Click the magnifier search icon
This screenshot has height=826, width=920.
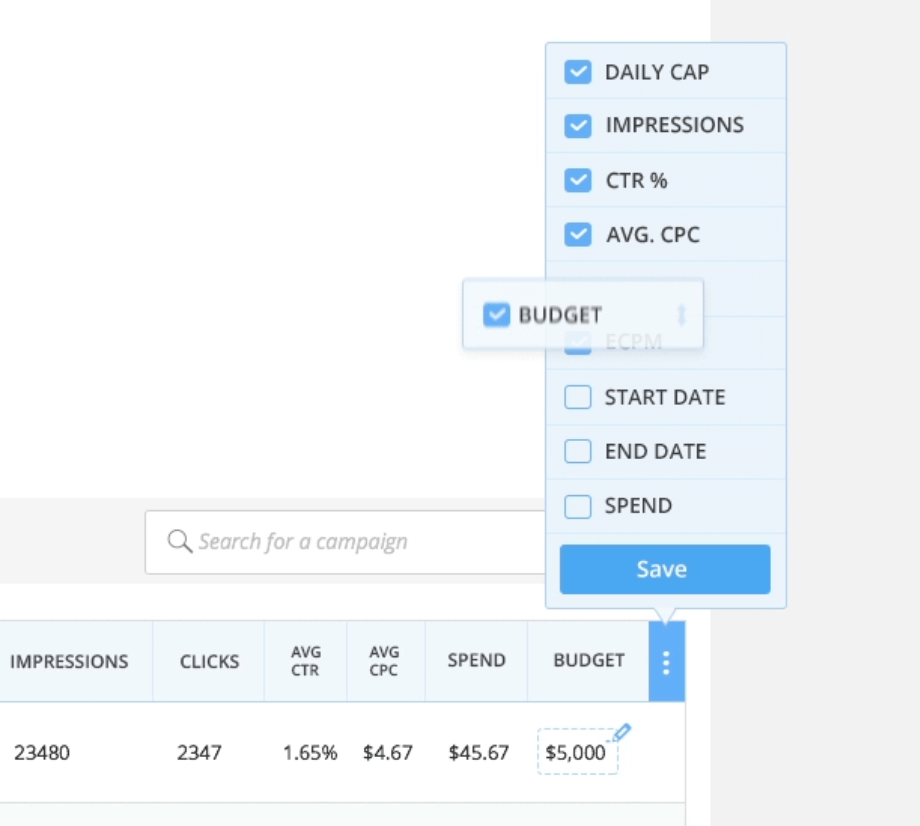pyautogui.click(x=180, y=541)
